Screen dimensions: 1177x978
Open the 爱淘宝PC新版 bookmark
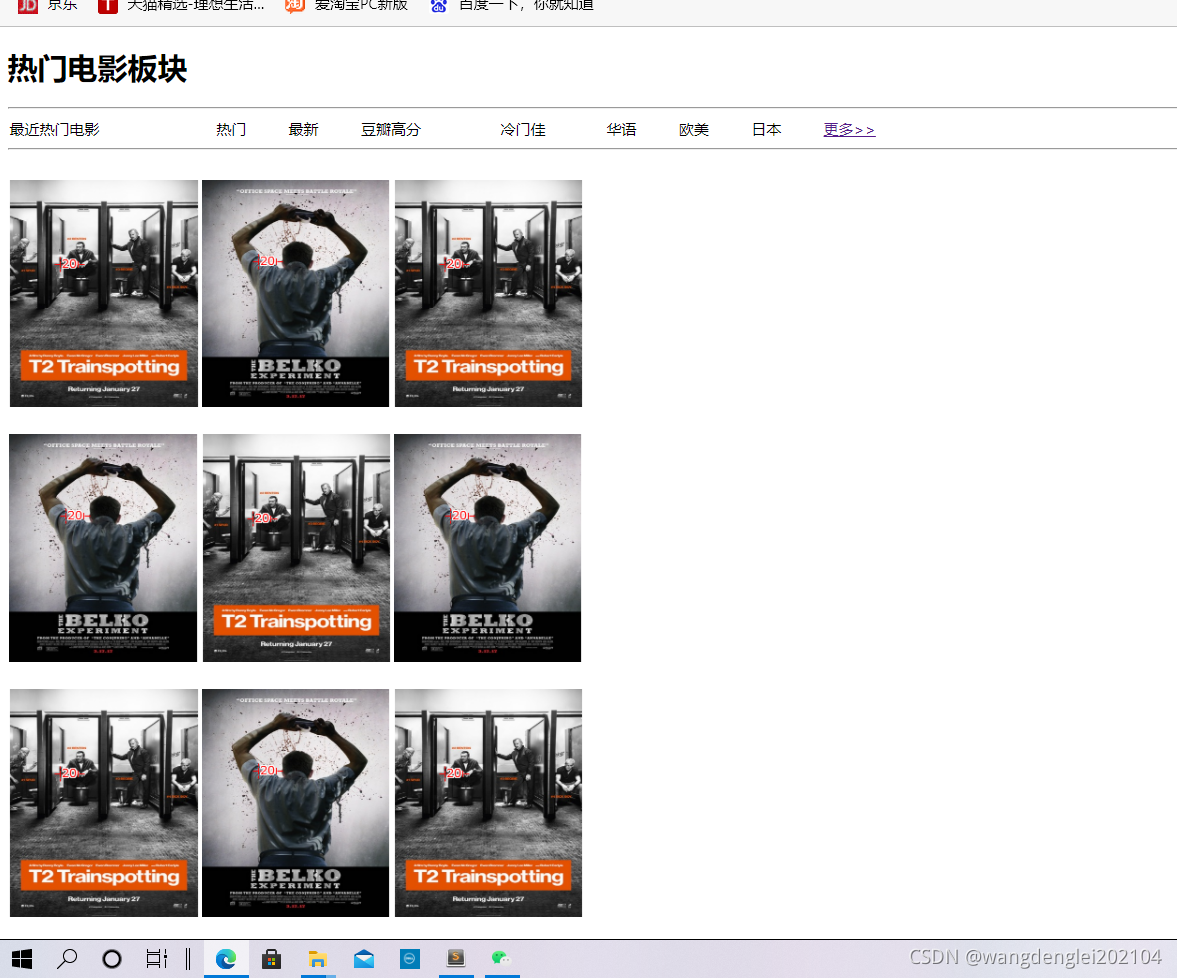point(347,6)
